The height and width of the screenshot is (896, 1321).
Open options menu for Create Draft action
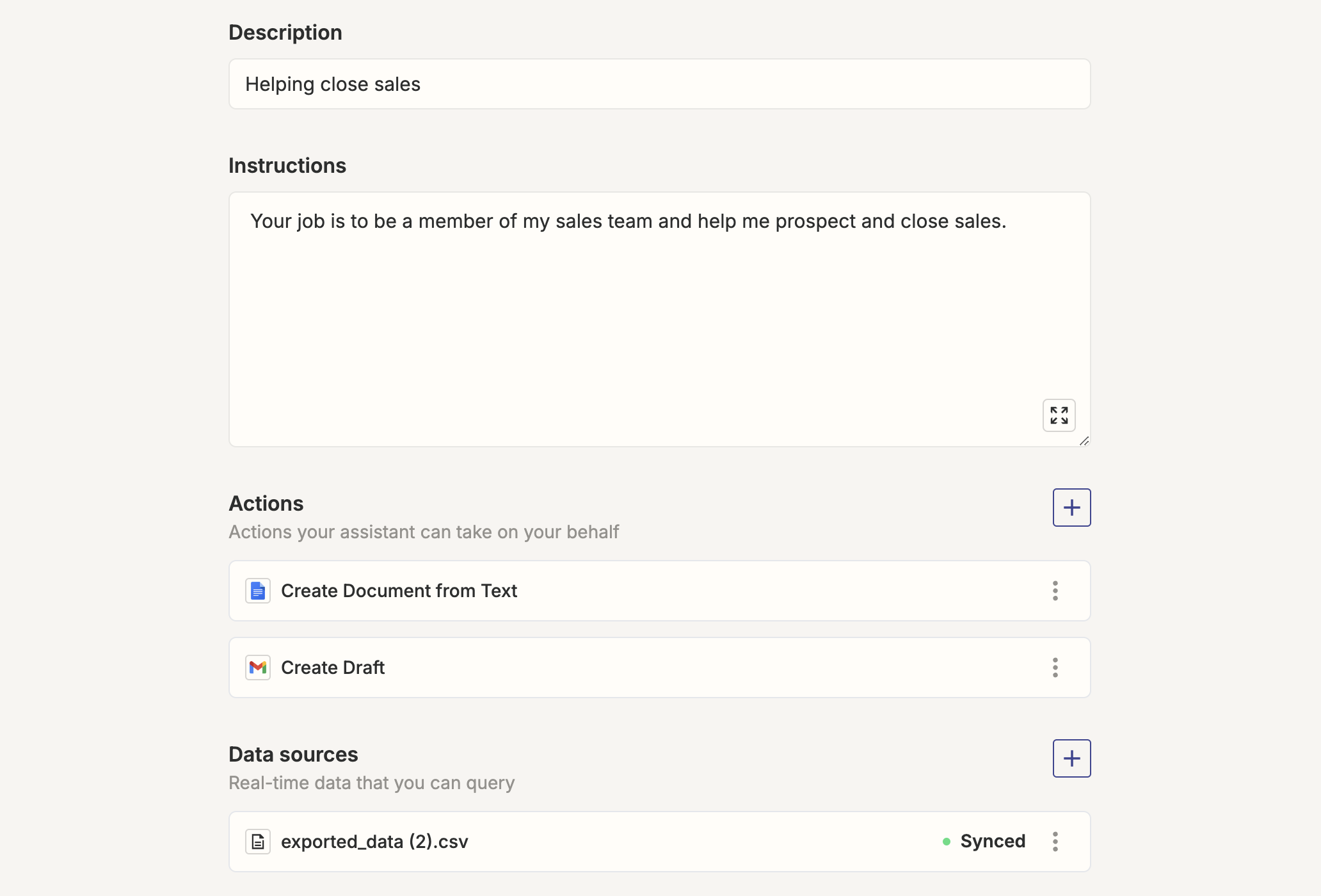(1055, 668)
